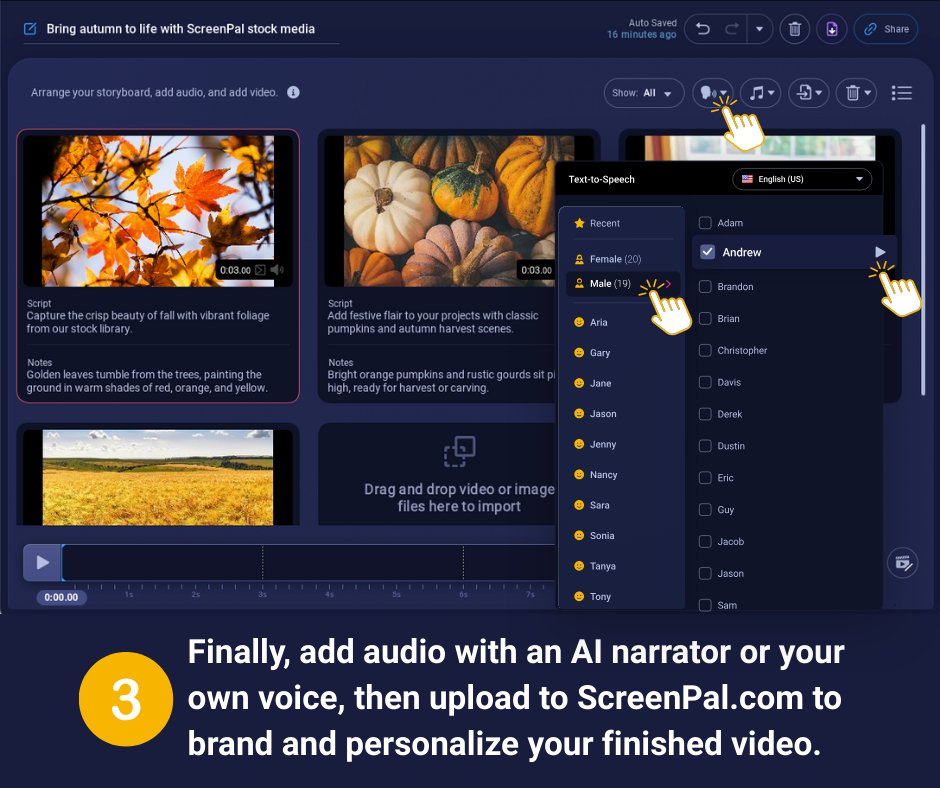The height and width of the screenshot is (788, 940).
Task: Check the Christopher voice checkbox
Action: 706,350
